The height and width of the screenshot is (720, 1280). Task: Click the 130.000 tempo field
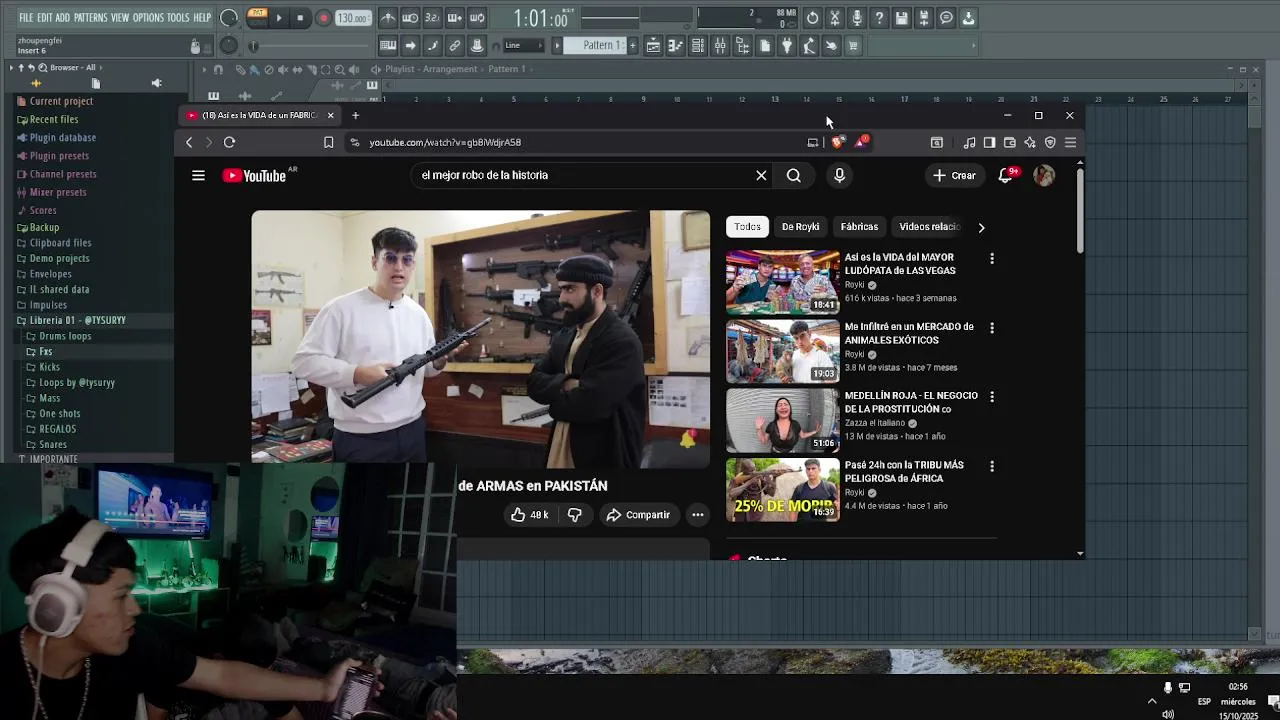[x=352, y=18]
